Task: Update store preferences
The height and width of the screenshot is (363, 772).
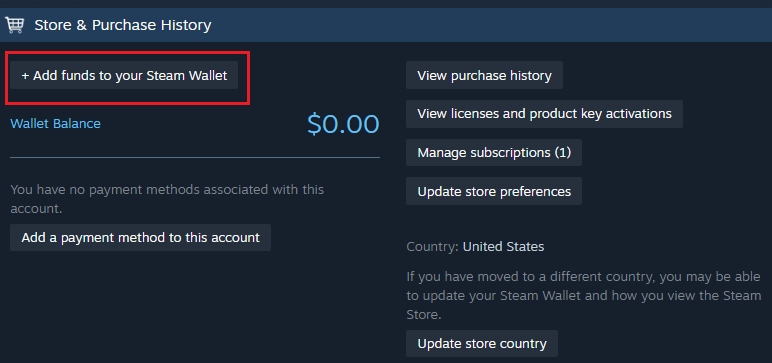Action: (x=494, y=191)
